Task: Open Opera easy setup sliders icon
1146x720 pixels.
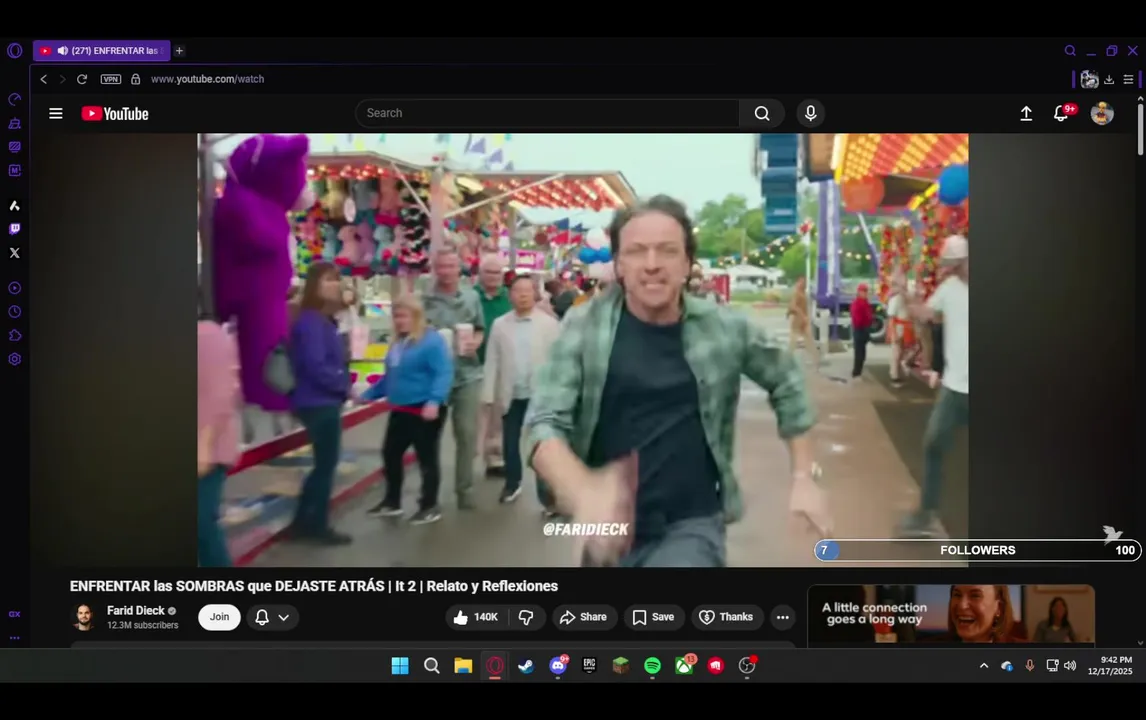Action: (1128, 79)
